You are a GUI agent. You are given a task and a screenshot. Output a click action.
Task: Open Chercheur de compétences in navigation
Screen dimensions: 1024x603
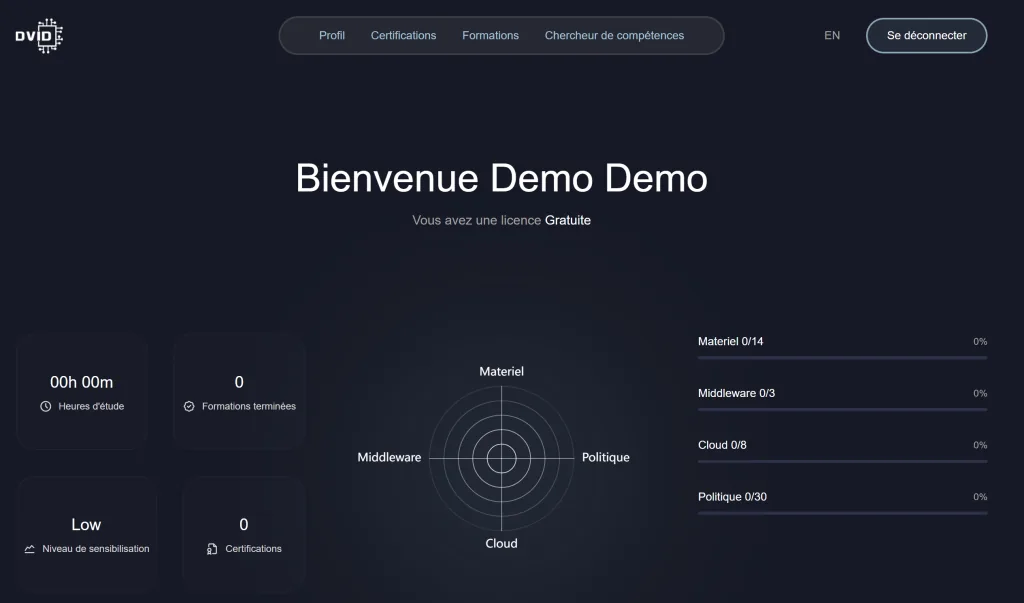tap(615, 35)
